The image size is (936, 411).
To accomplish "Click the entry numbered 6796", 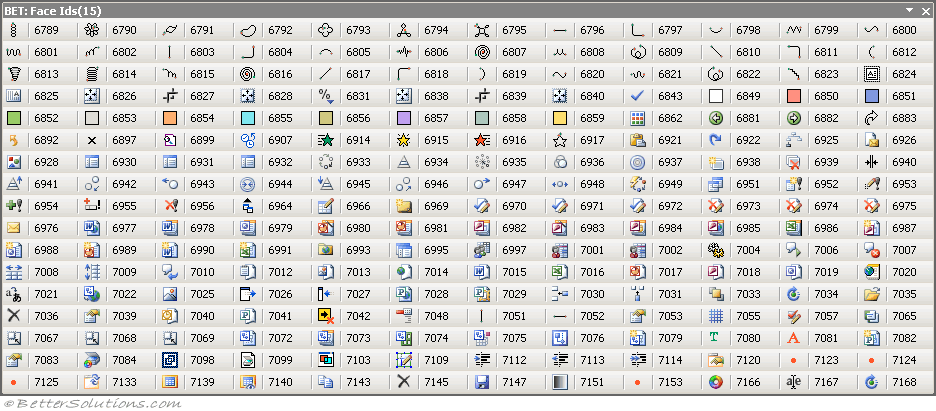I will coord(592,30).
